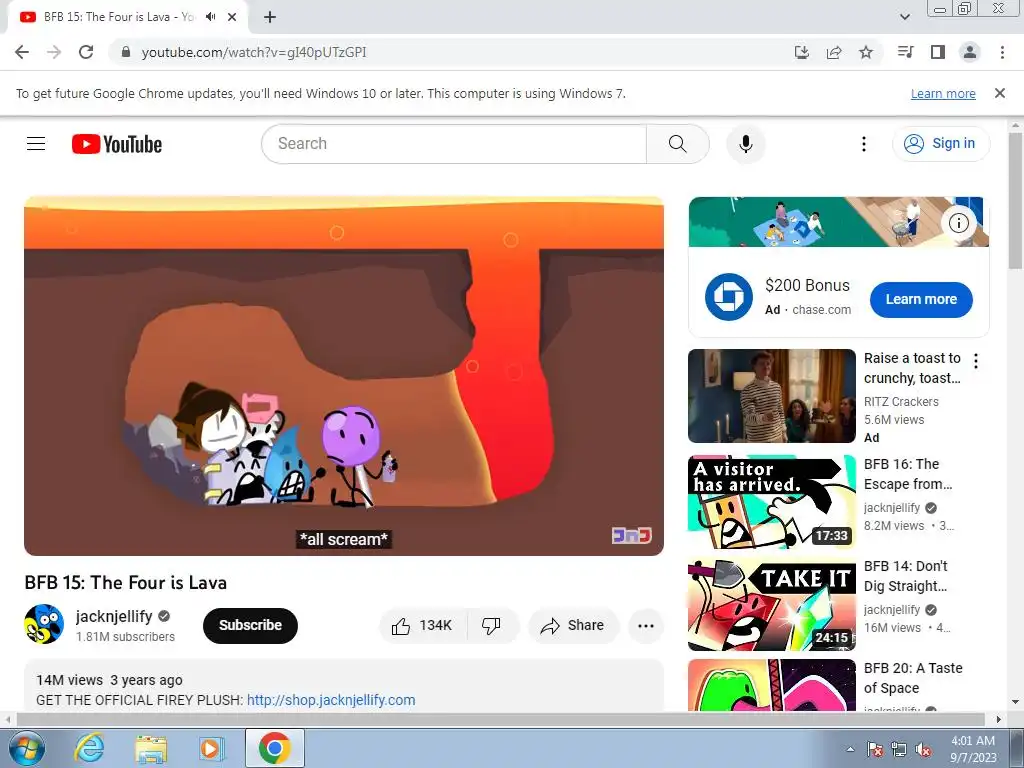The height and width of the screenshot is (768, 1024).
Task: Open the Windows Start menu orb
Action: pos(27,748)
